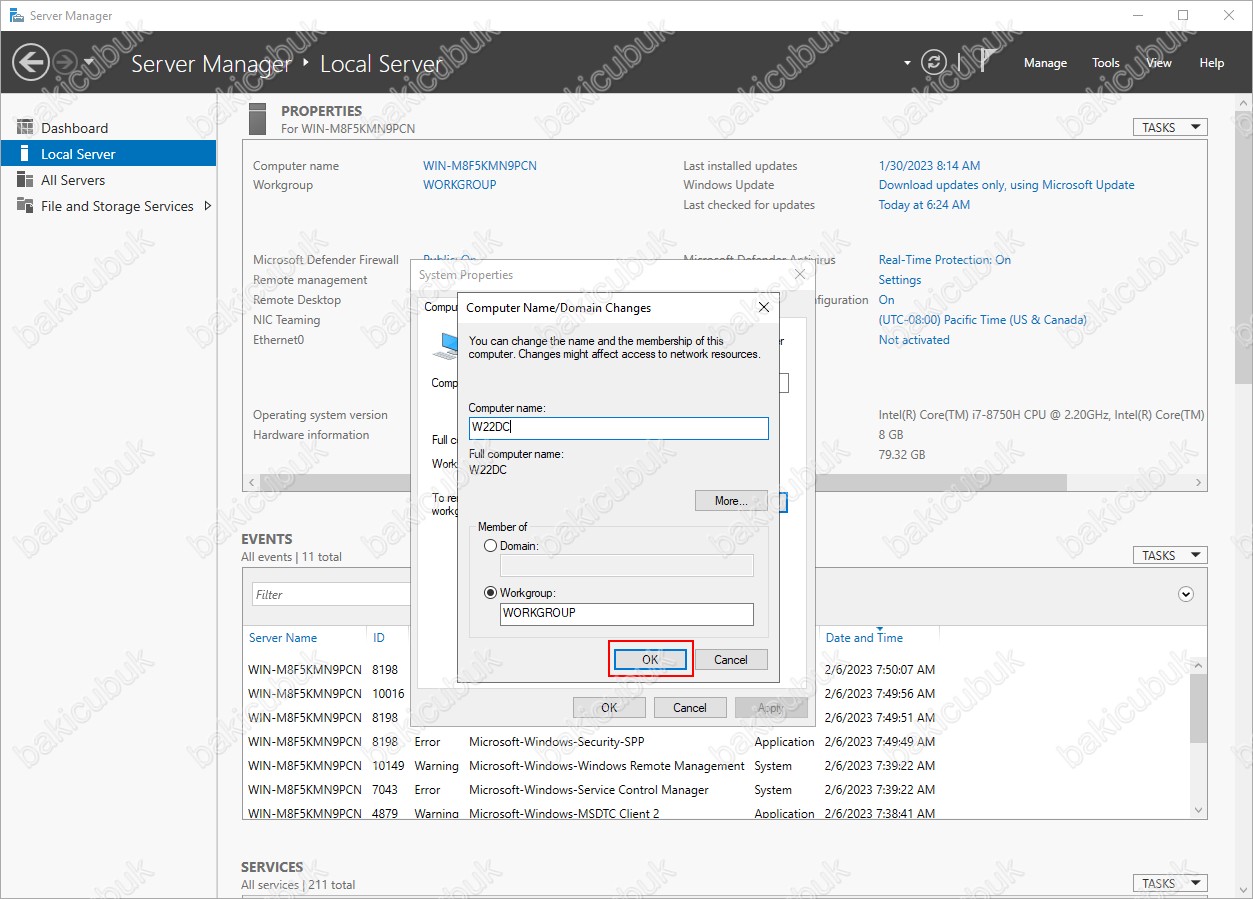
Task: Select the Microsoft-Windows-Service Control Manager event cell
Action: pos(589,790)
